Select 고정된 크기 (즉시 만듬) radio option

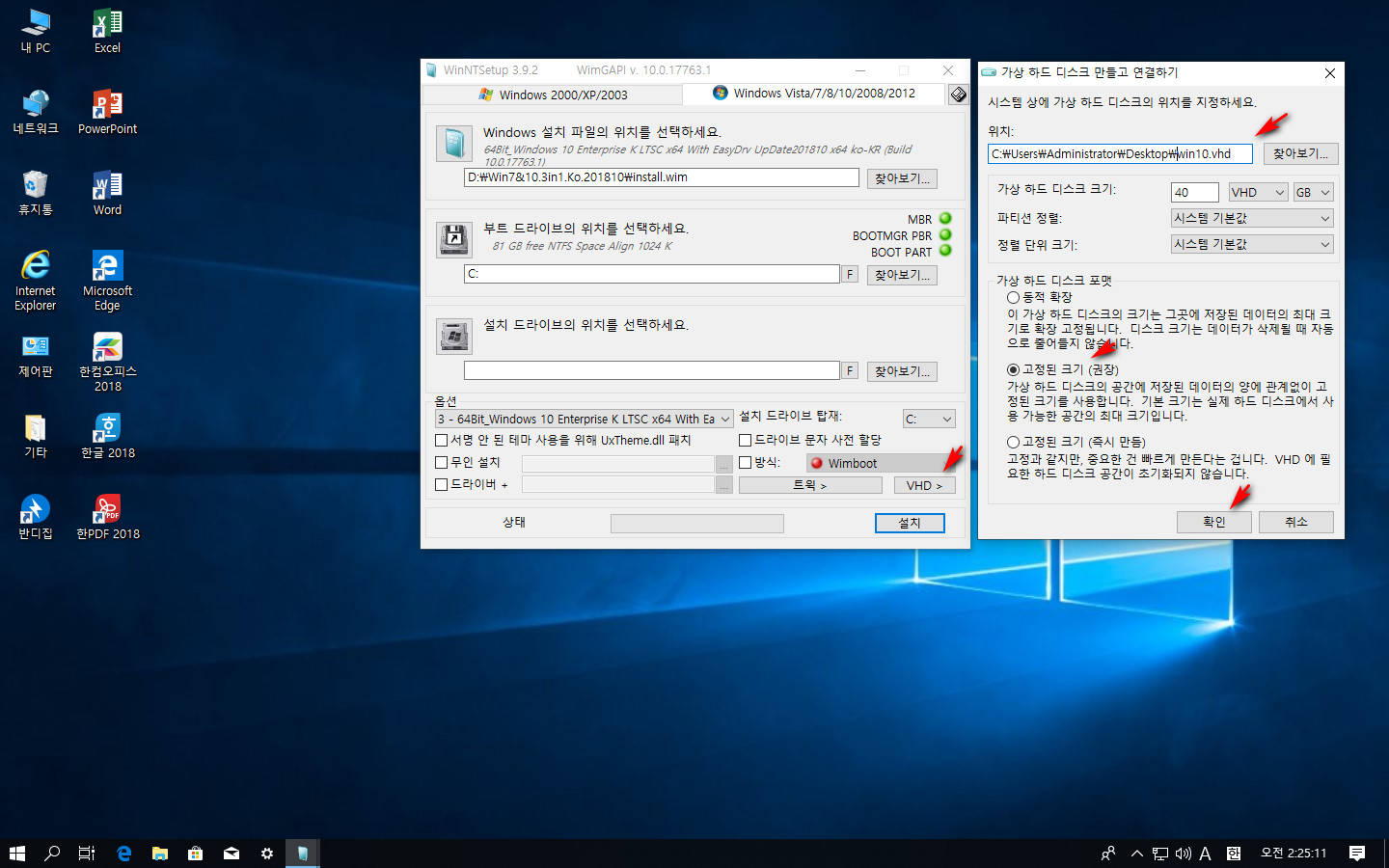tap(1013, 442)
